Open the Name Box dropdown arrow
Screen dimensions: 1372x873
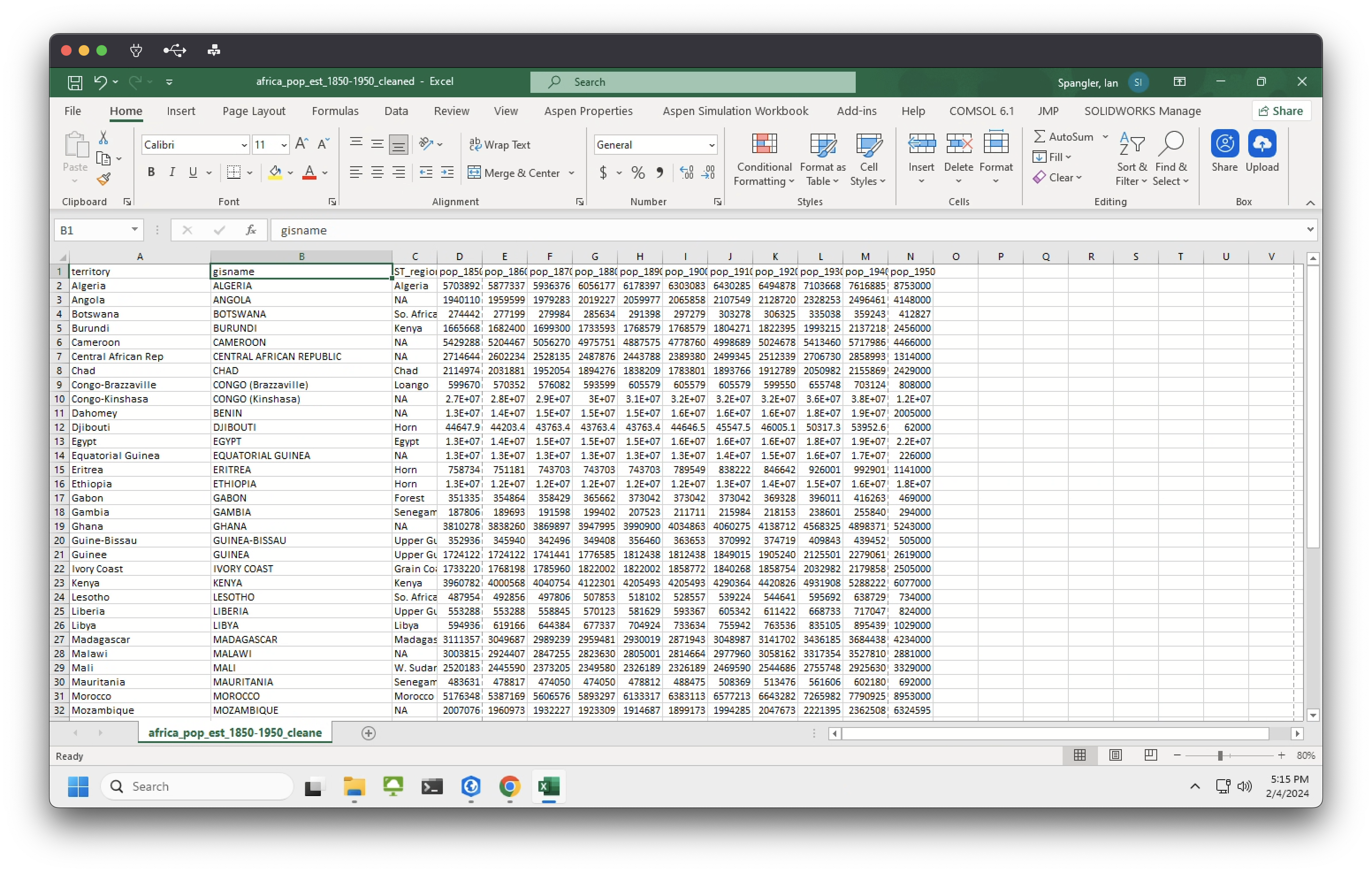(x=134, y=230)
